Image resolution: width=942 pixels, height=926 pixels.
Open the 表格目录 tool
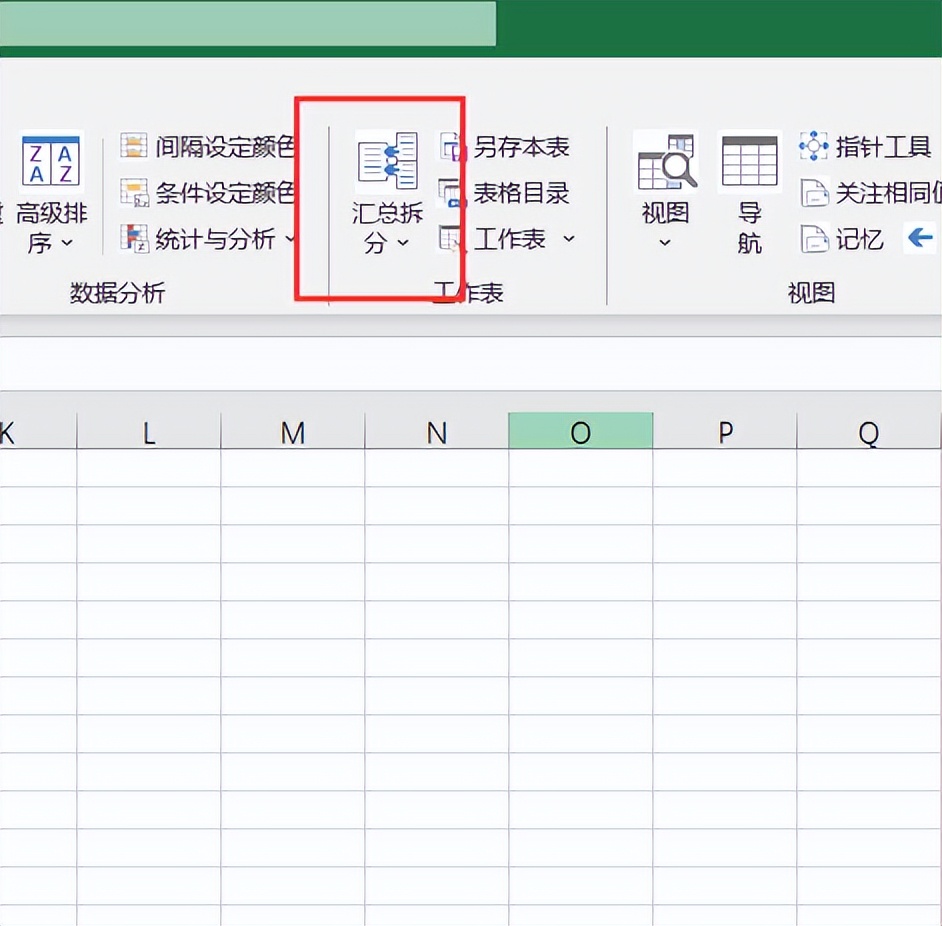point(512,195)
